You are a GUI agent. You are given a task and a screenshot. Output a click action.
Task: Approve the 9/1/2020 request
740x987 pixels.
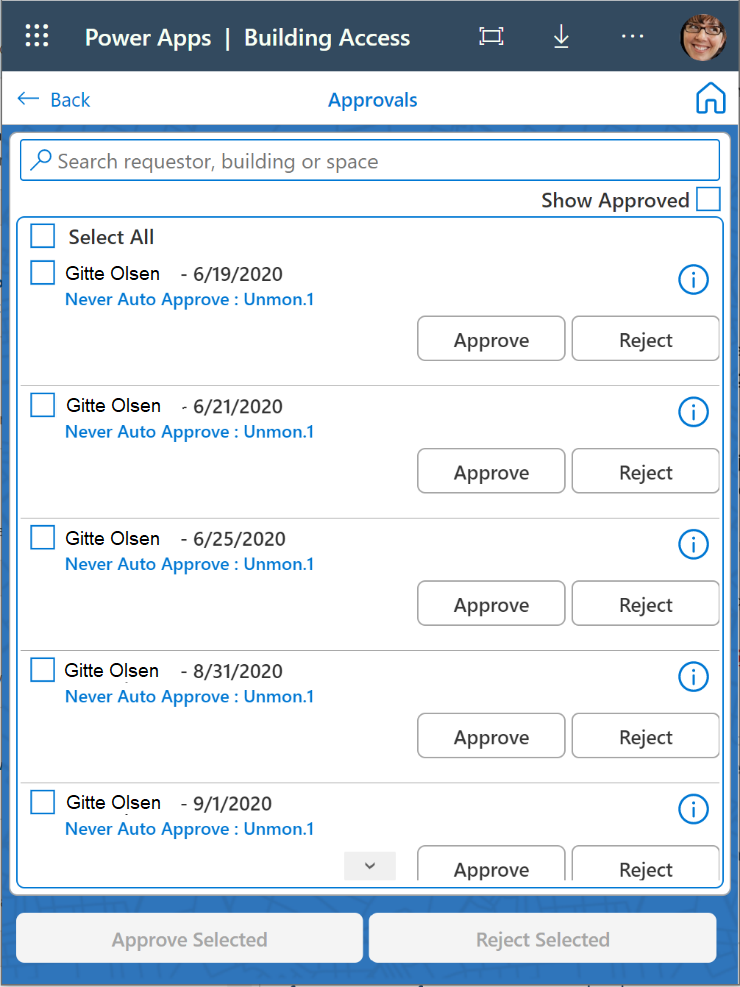point(491,863)
